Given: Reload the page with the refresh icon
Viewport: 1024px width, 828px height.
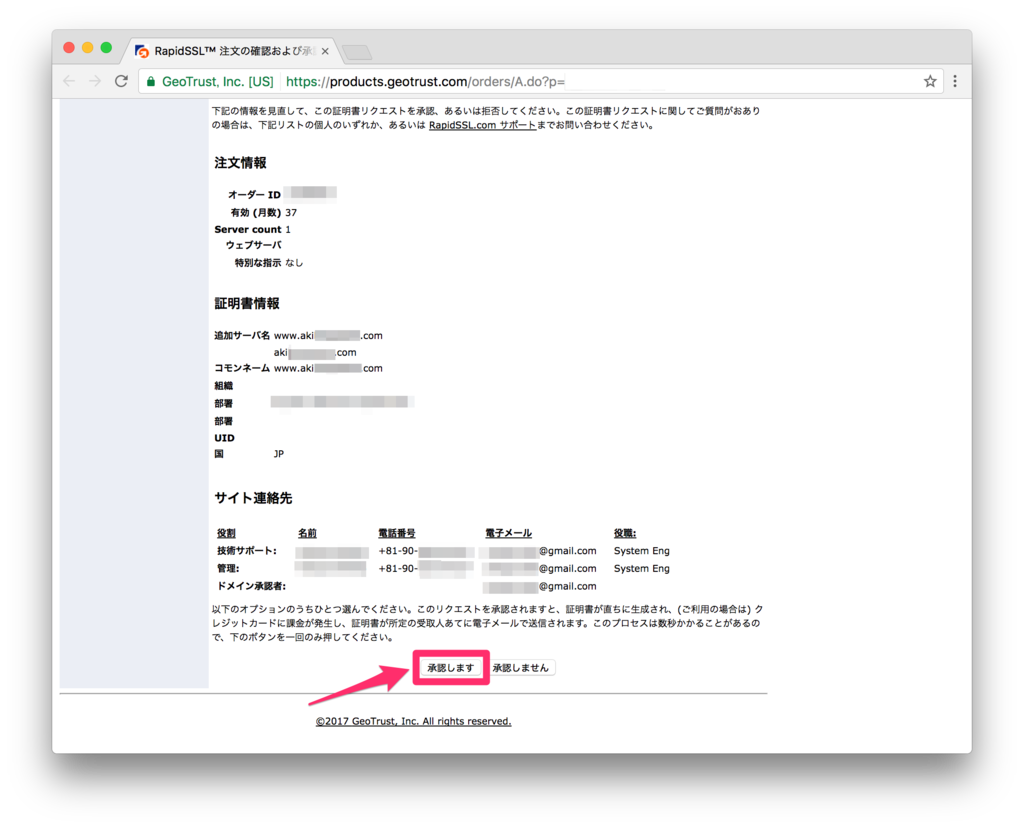Looking at the screenshot, I should (121, 81).
